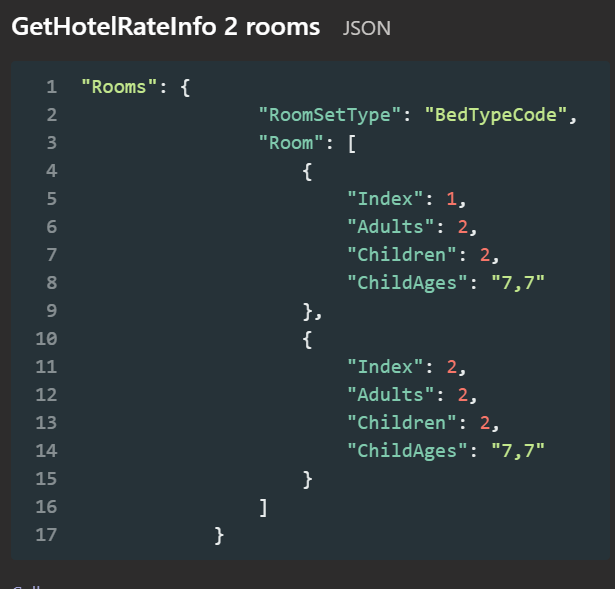Viewport: 615px width, 589px height.
Task: Click the Index value 2 on line 11
Action: click(451, 367)
